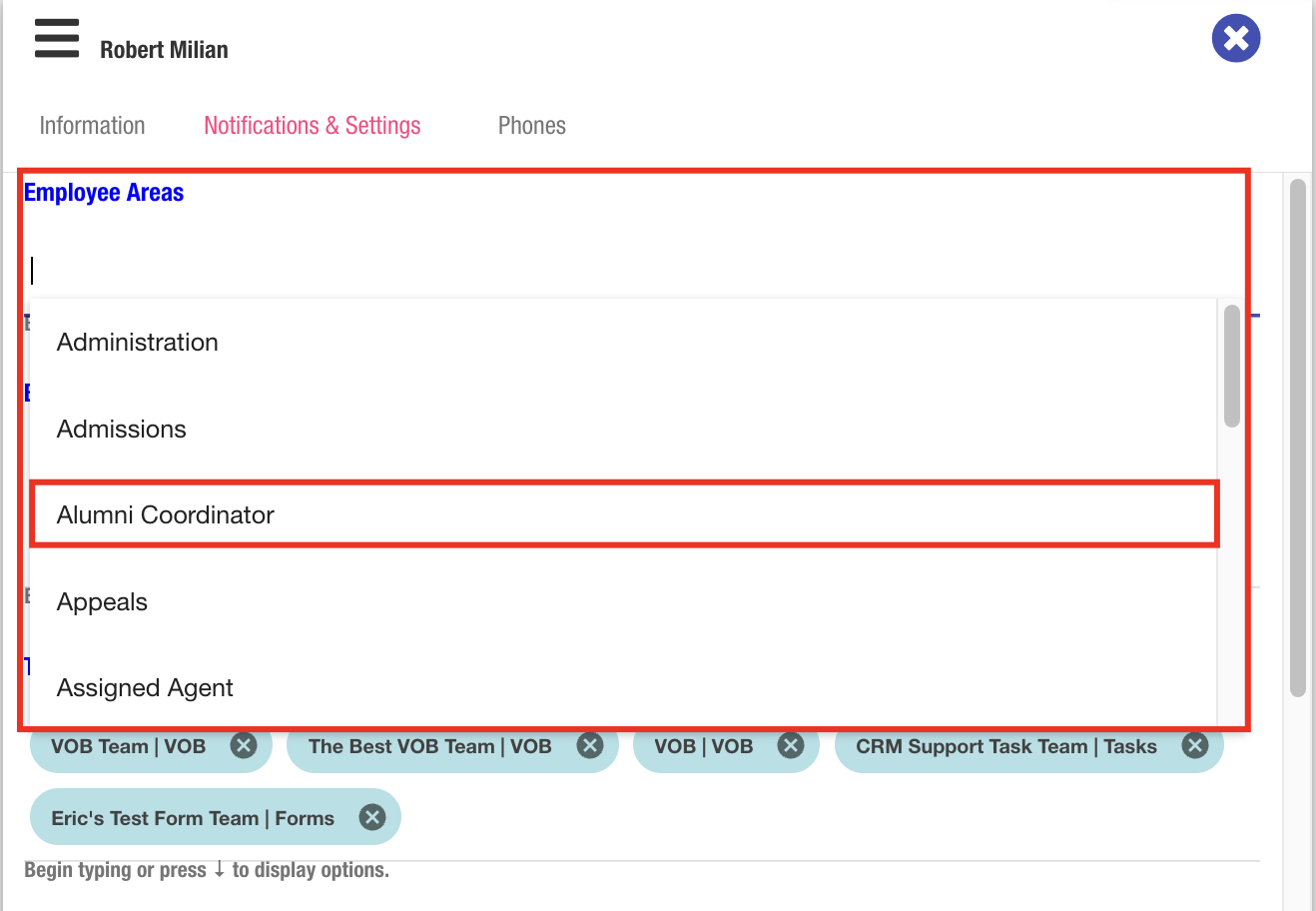Select the Notifications & Settings tab

312,126
